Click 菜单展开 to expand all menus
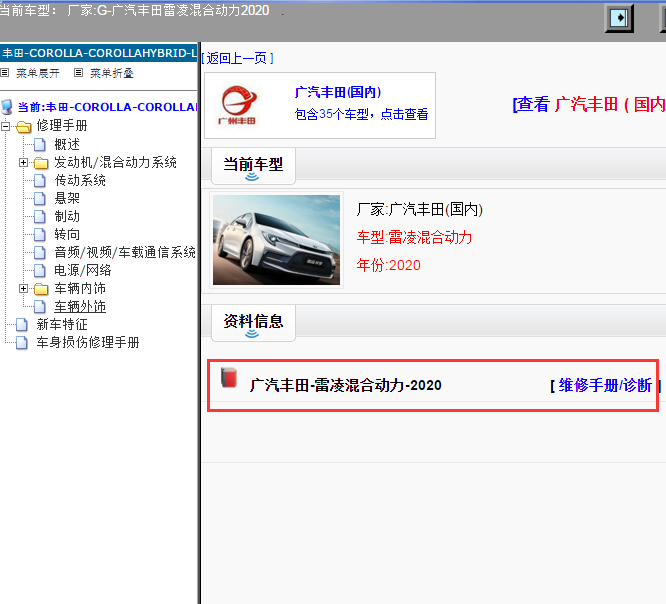 pyautogui.click(x=36, y=73)
